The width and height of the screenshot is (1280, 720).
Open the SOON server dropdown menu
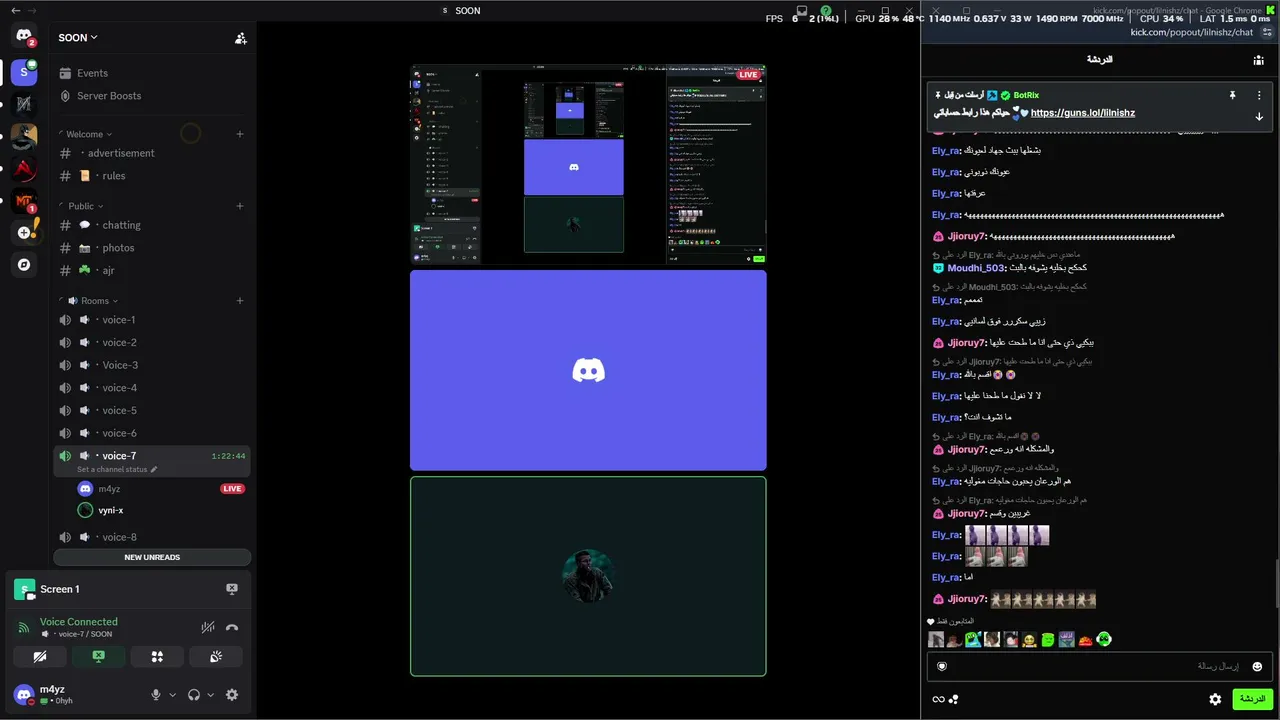coord(78,38)
